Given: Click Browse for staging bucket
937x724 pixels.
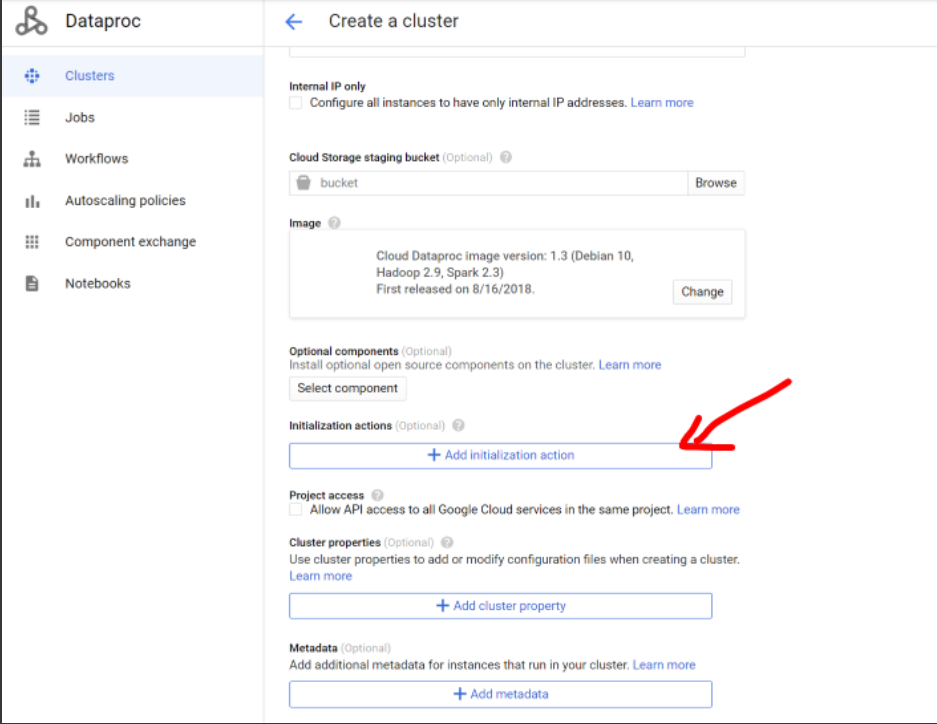Looking at the screenshot, I should click(x=716, y=183).
